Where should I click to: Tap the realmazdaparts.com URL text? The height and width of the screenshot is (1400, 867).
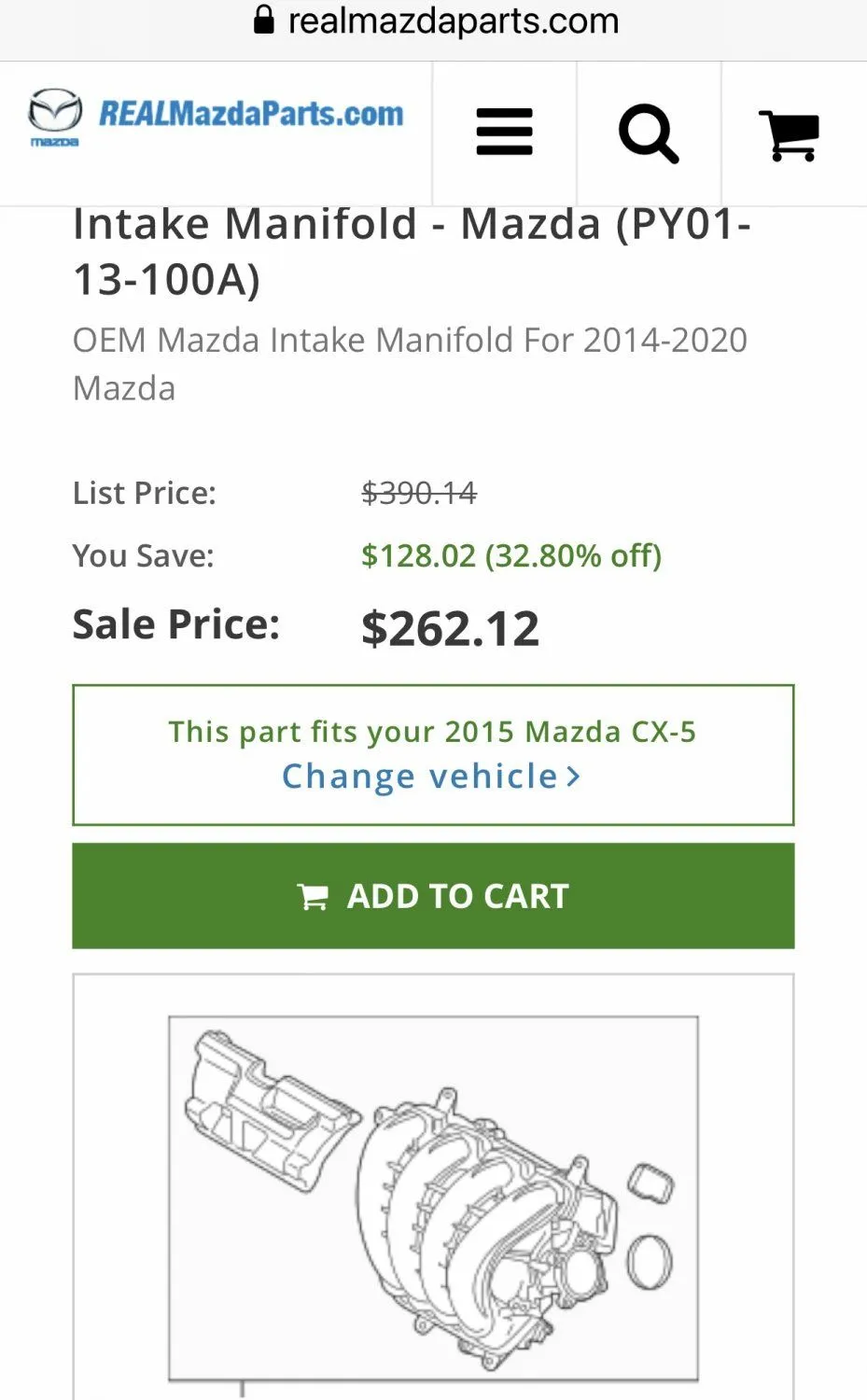coord(453,21)
